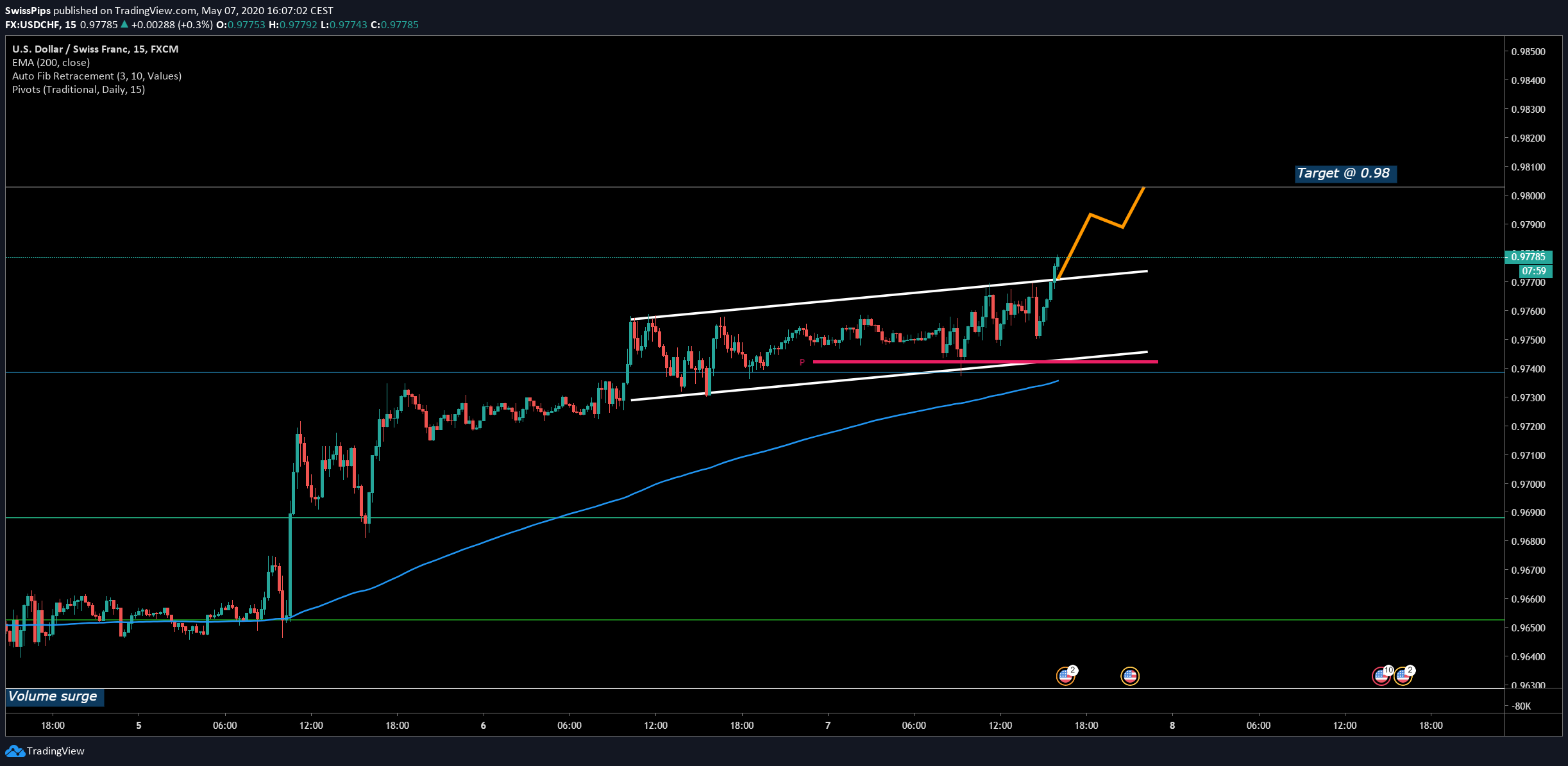Open the red-ringed US event icon with badge 10

(x=1381, y=676)
